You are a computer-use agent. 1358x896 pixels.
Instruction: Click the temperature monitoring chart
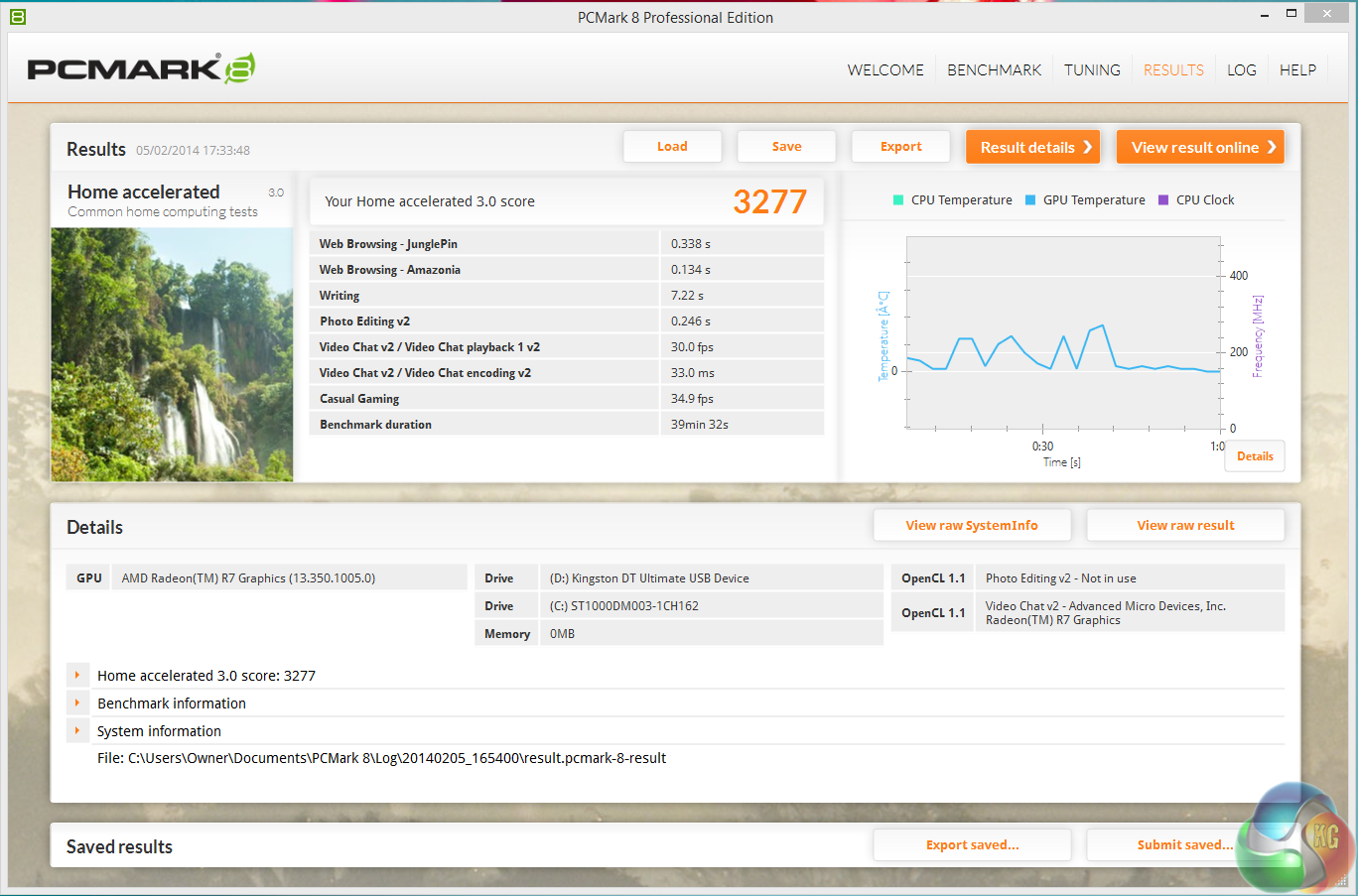click(x=1063, y=333)
